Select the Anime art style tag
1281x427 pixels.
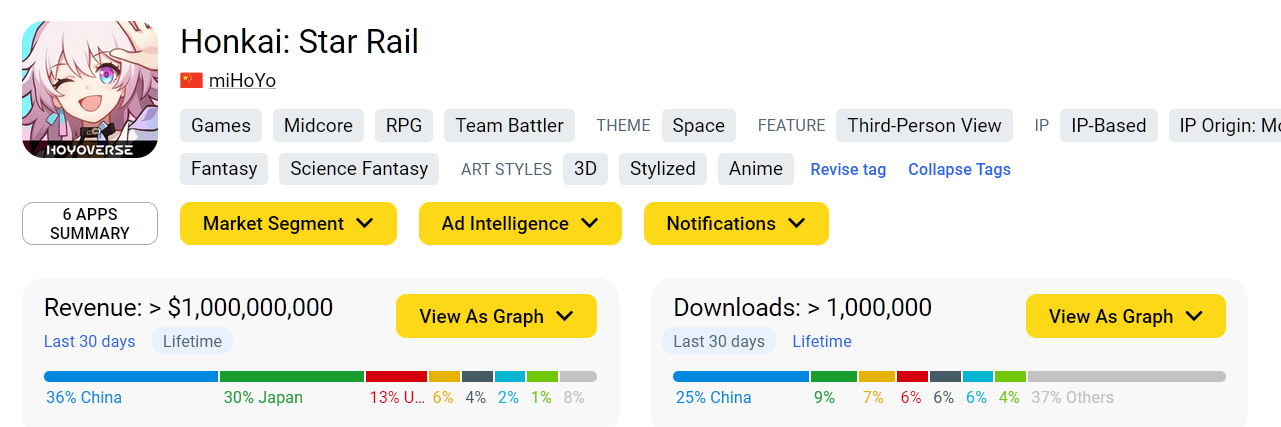click(756, 168)
